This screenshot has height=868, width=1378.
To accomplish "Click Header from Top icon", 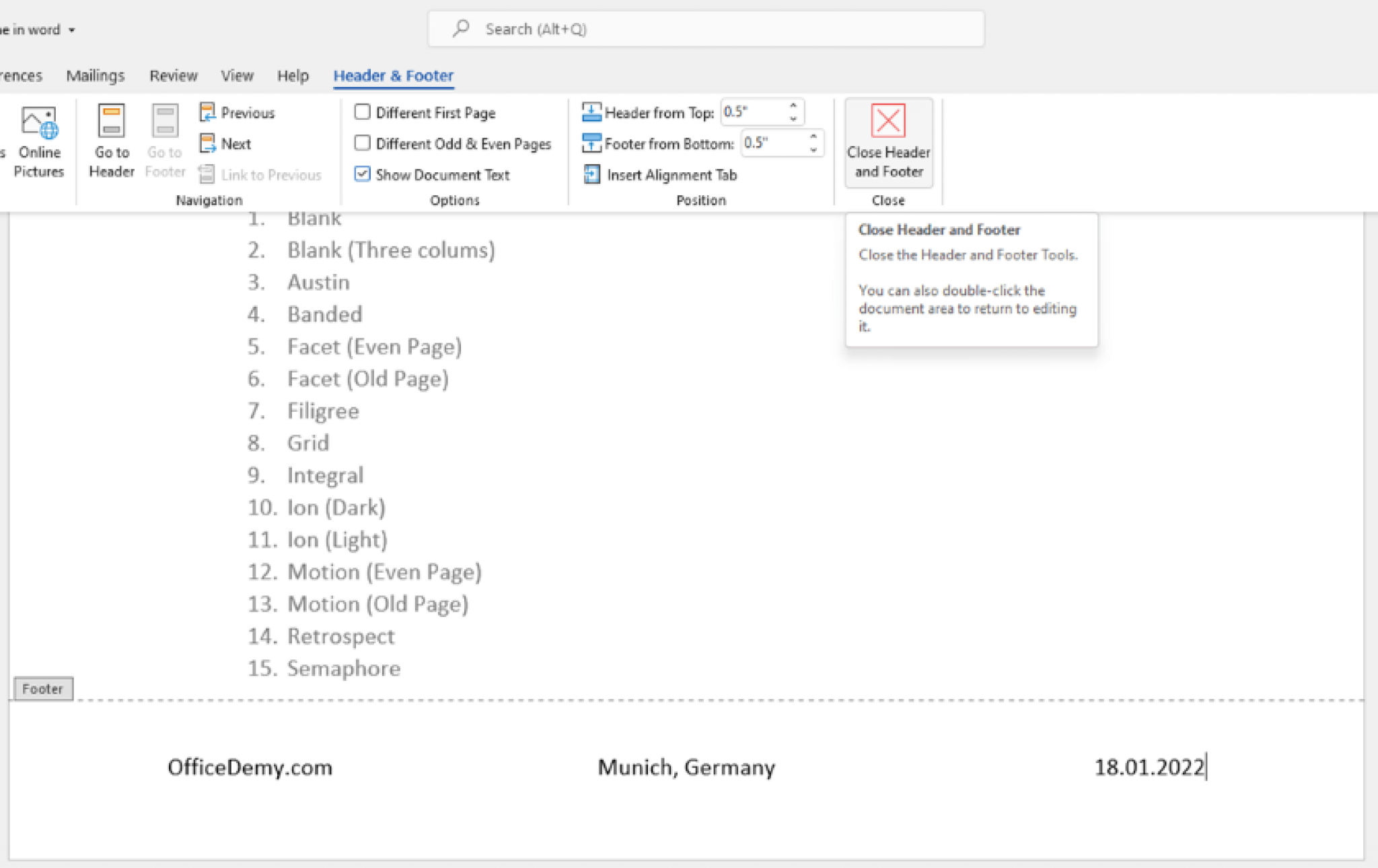I will [x=591, y=112].
